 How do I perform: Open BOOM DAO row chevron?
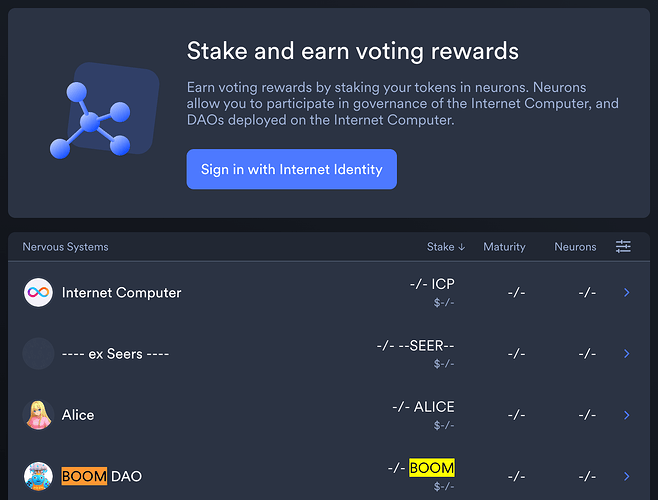point(627,476)
